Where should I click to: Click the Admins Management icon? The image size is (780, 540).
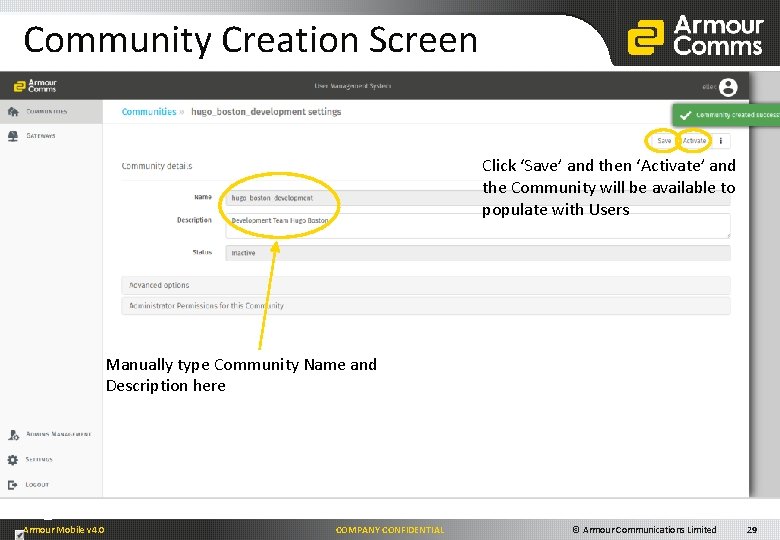pyautogui.click(x=13, y=435)
